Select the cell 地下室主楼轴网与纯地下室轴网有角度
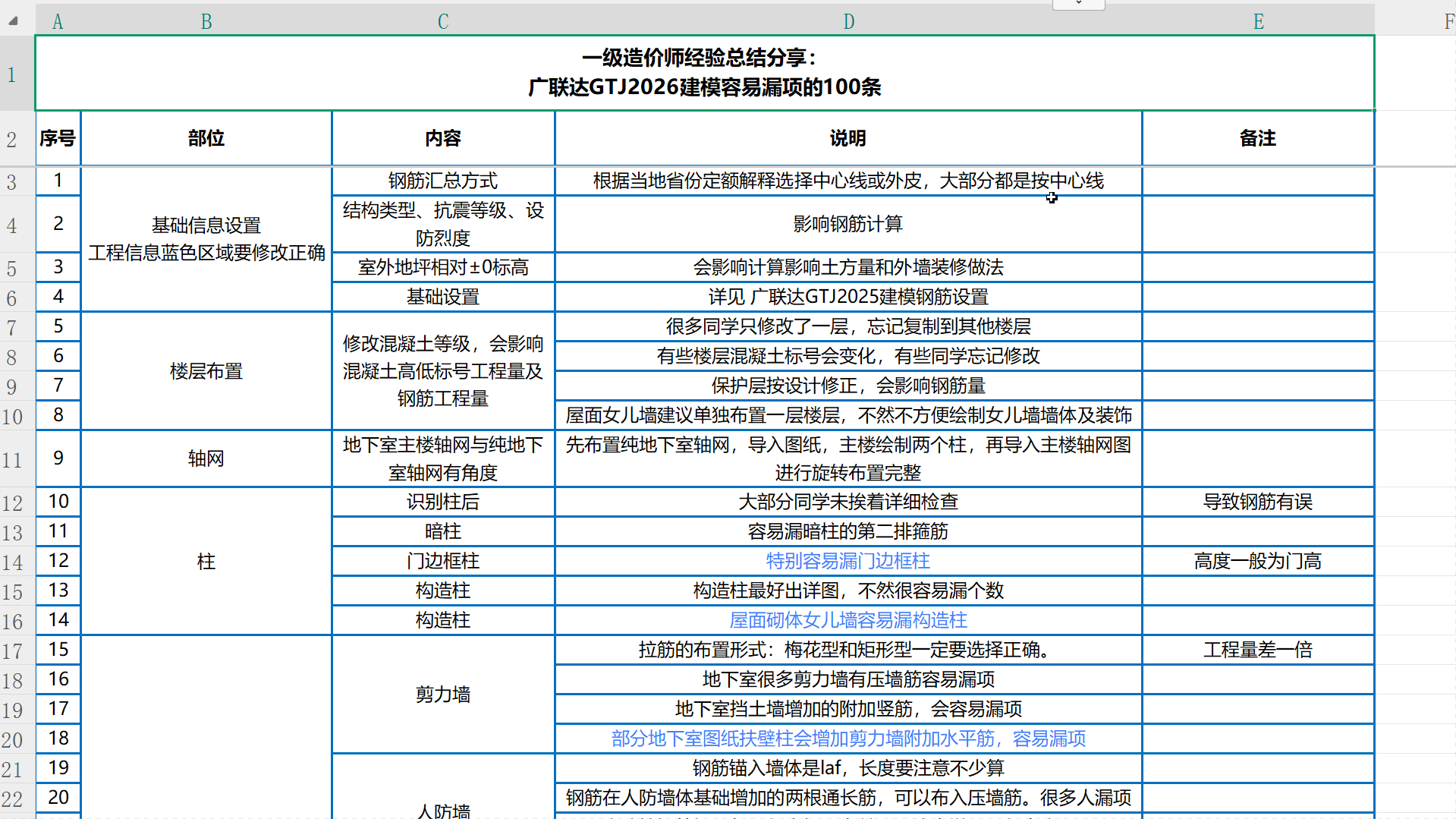Screen dimensions: 1456x819 pyautogui.click(x=443, y=458)
